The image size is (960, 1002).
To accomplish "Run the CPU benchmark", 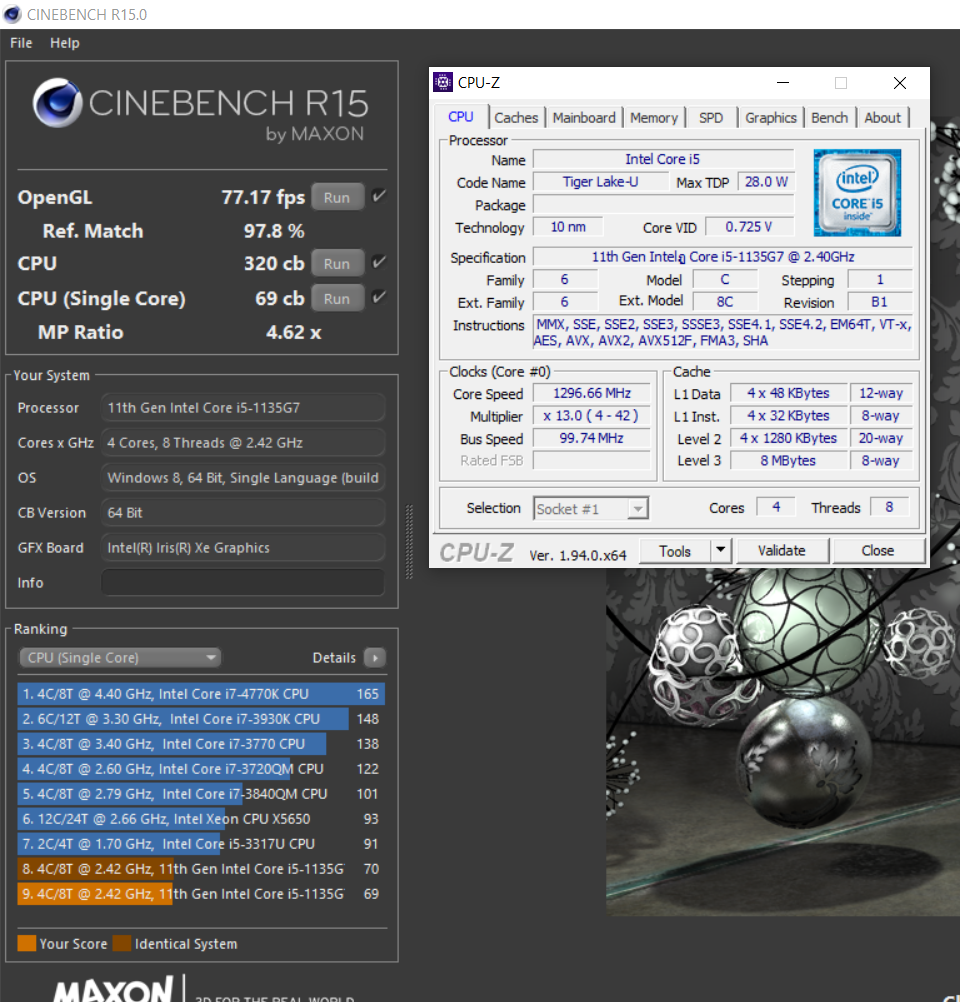I will (x=337, y=263).
